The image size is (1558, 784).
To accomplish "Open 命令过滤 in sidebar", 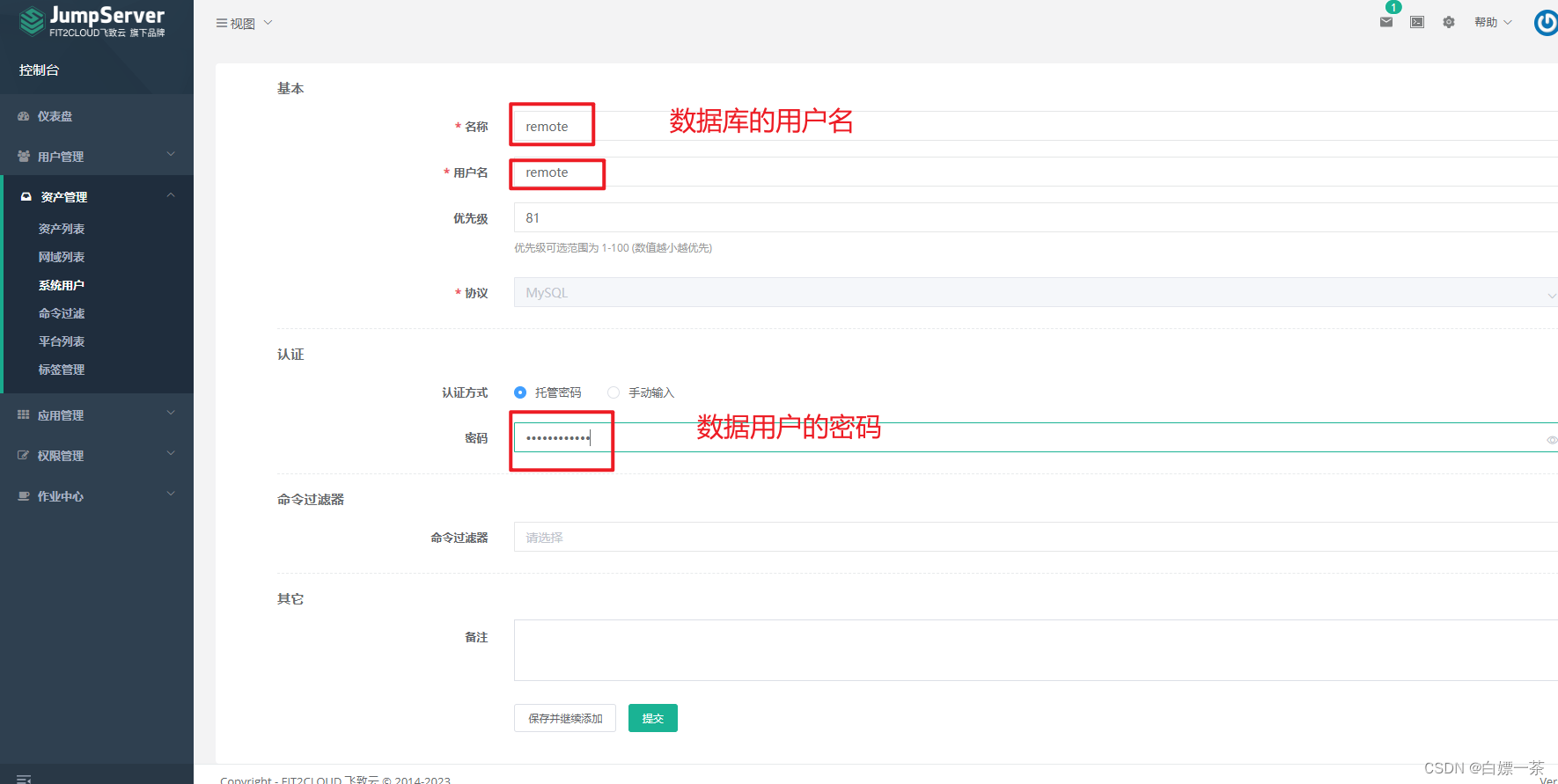I will click(x=62, y=313).
